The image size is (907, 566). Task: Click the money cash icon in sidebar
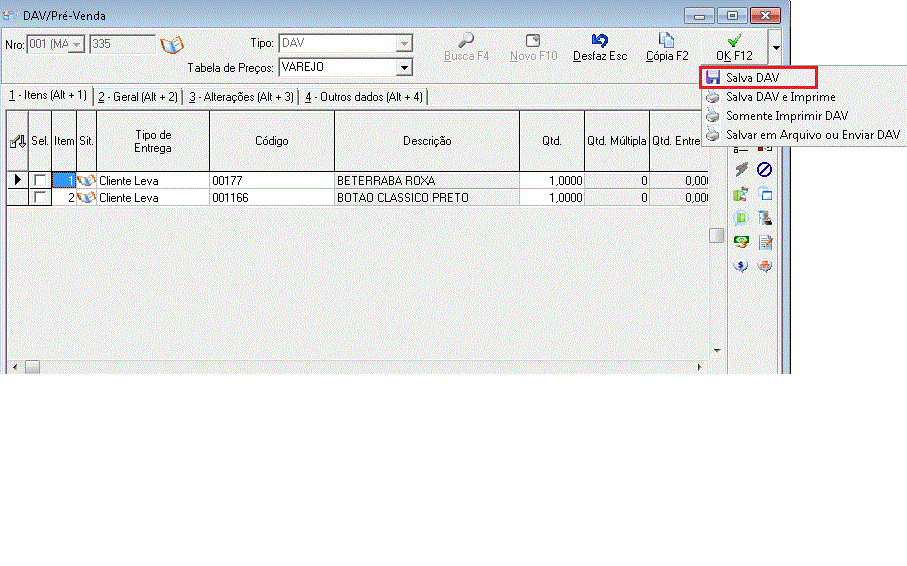[x=742, y=242]
